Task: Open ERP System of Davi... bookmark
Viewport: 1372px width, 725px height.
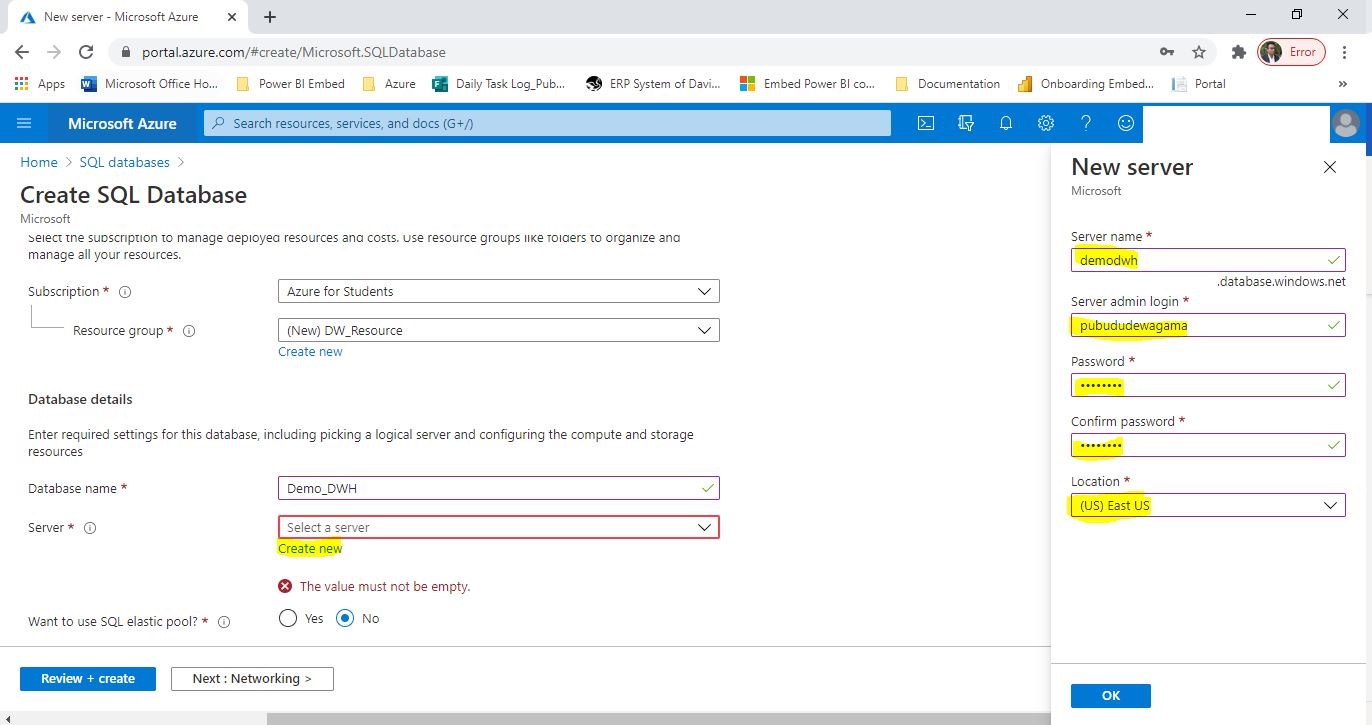Action: coord(653,84)
